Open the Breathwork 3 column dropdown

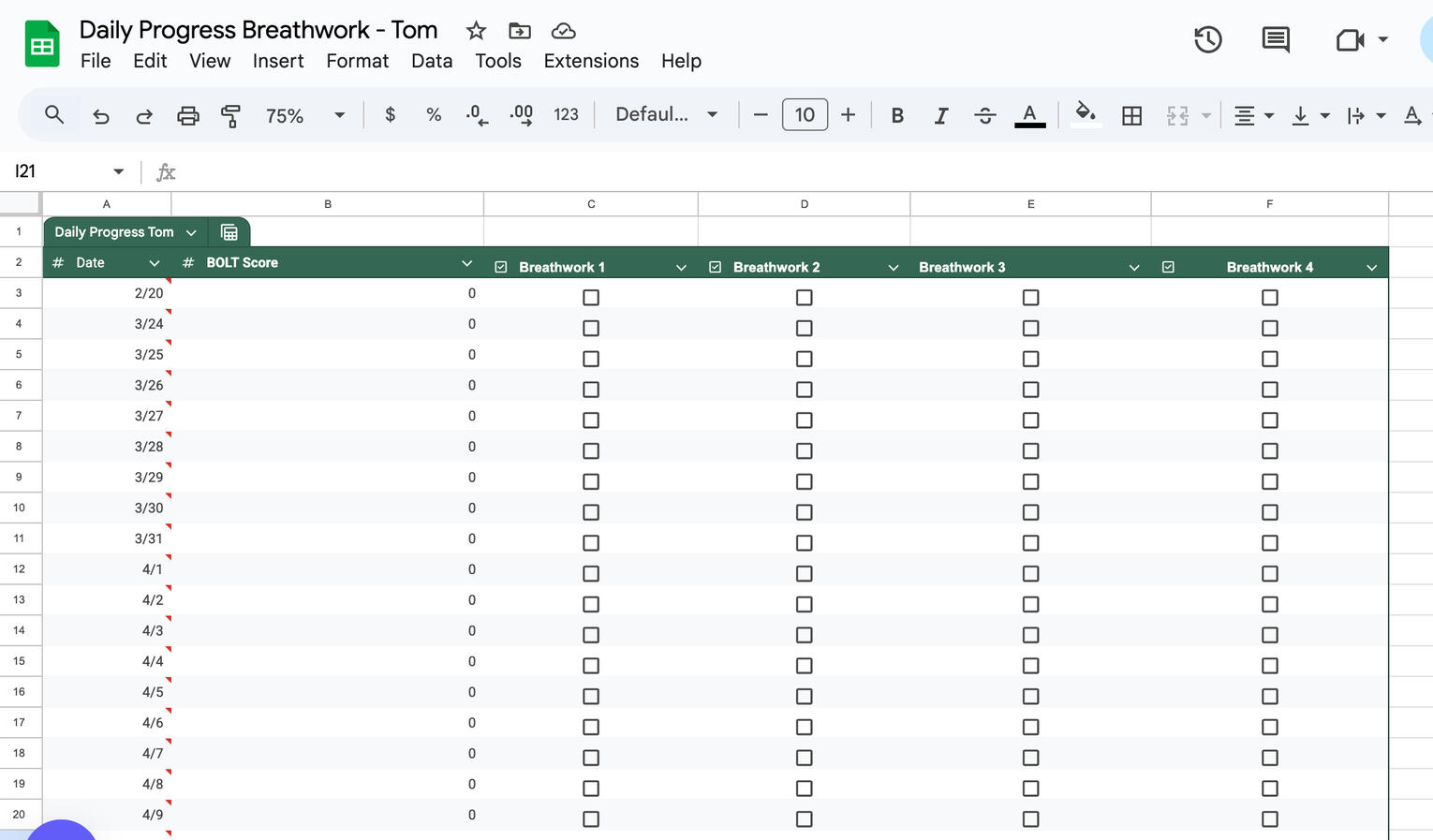coord(1134,268)
